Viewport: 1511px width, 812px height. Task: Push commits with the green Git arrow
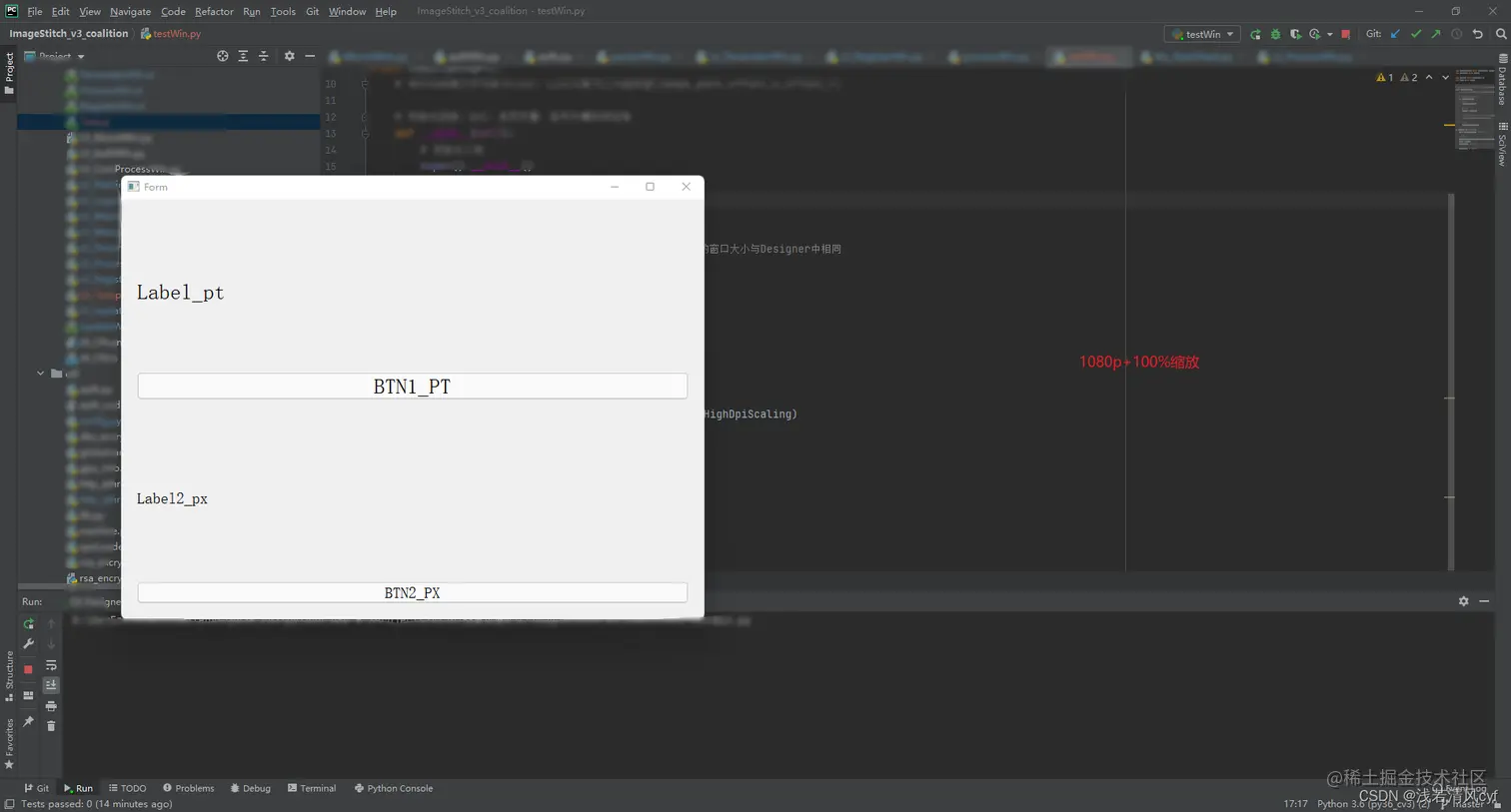1435,34
